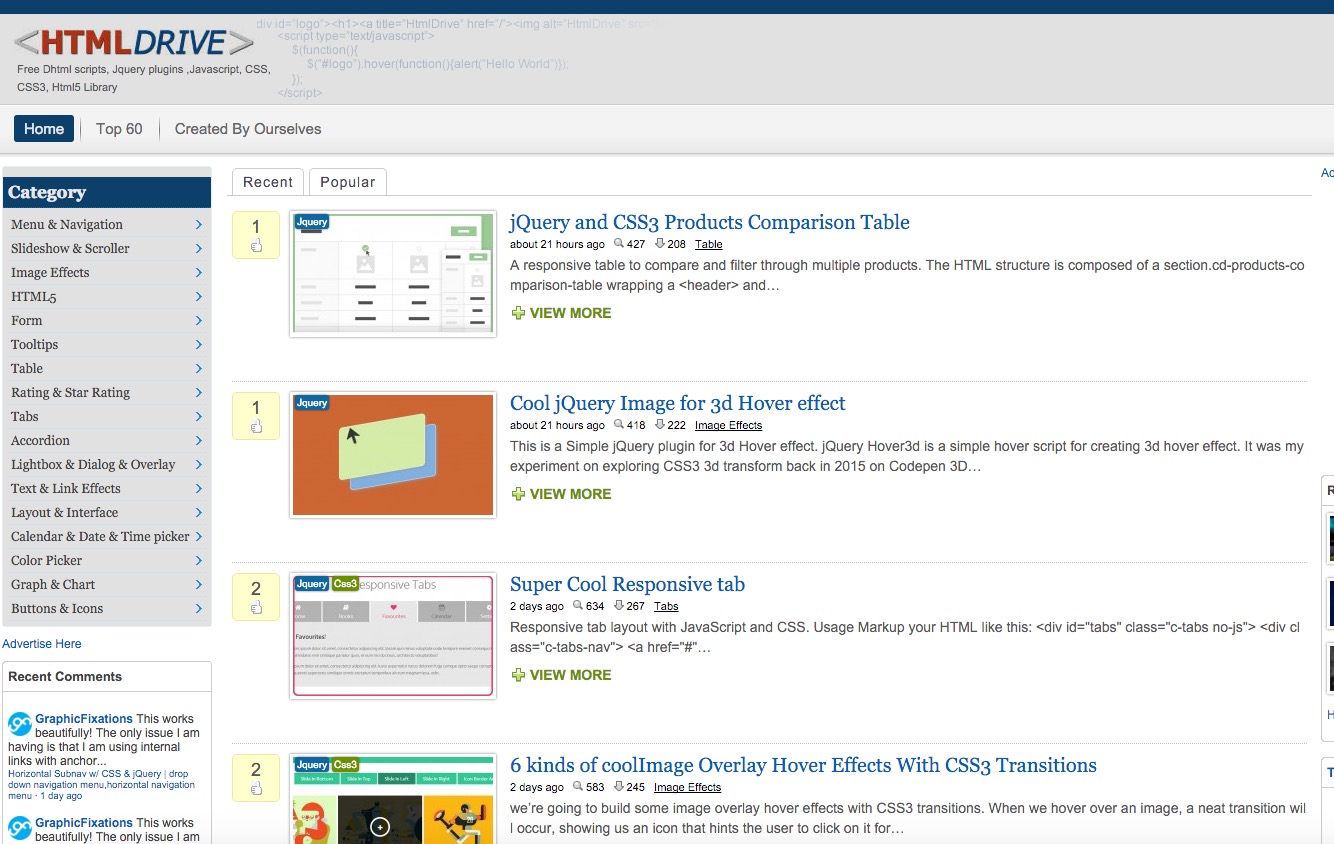Click Css3 badge on Responsive Tabs thumbnail
Image resolution: width=1334 pixels, height=844 pixels.
click(345, 584)
